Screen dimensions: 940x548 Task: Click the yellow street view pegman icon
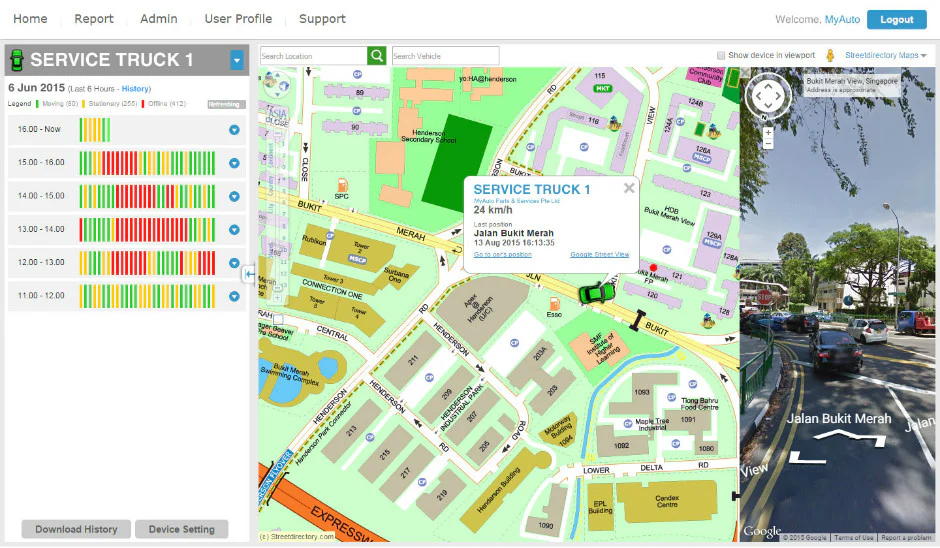click(x=830, y=56)
